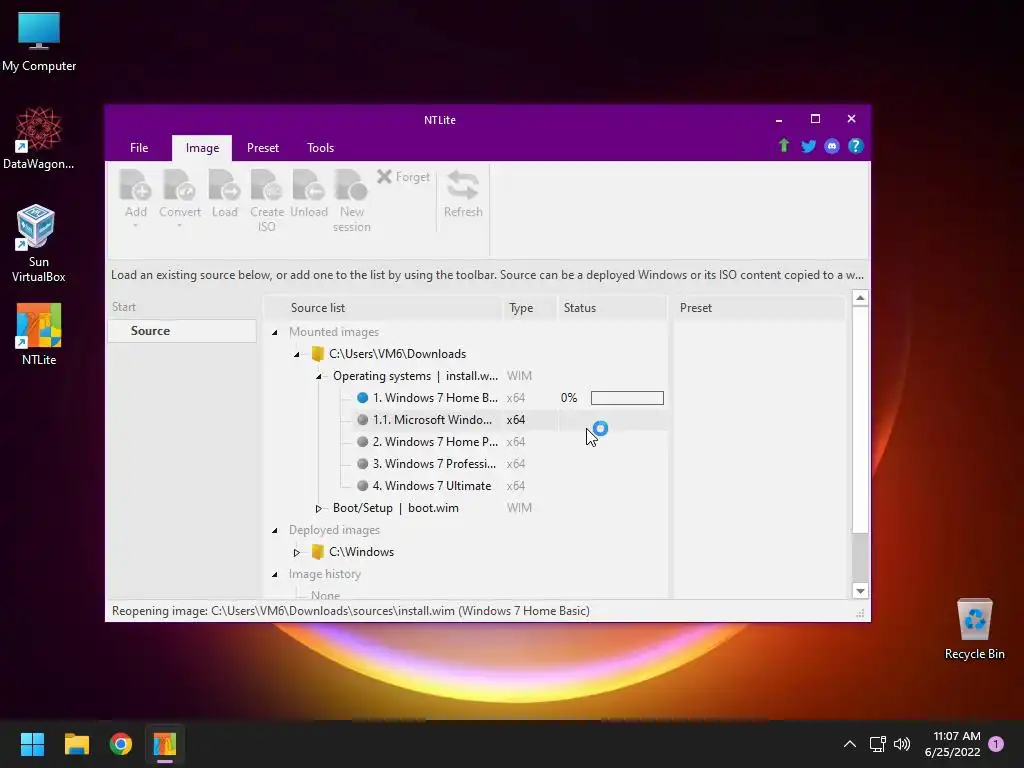Viewport: 1024px width, 768px height.
Task: Click the green update arrow icon
Action: [x=784, y=146]
